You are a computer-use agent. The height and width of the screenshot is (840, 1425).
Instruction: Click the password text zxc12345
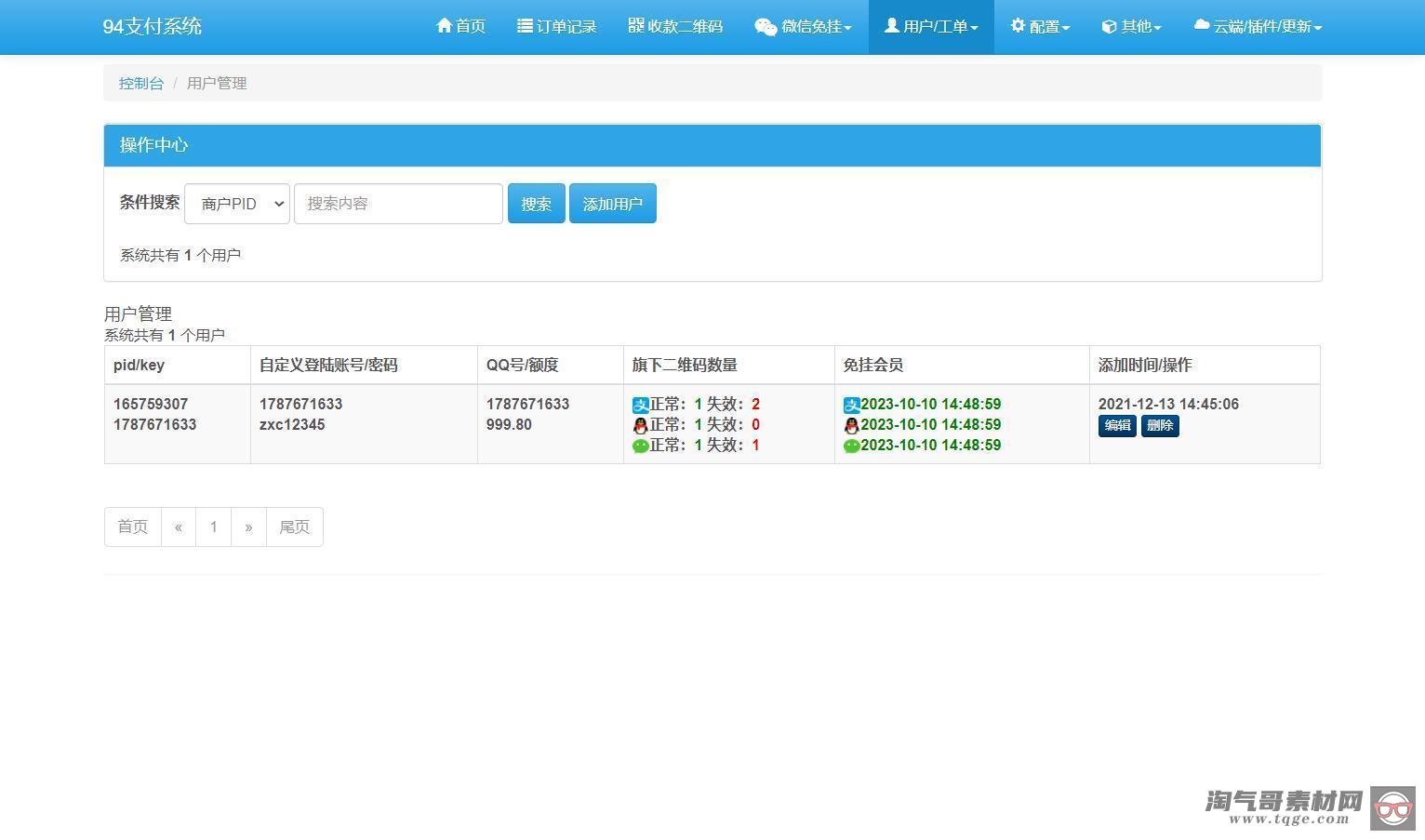(x=292, y=424)
